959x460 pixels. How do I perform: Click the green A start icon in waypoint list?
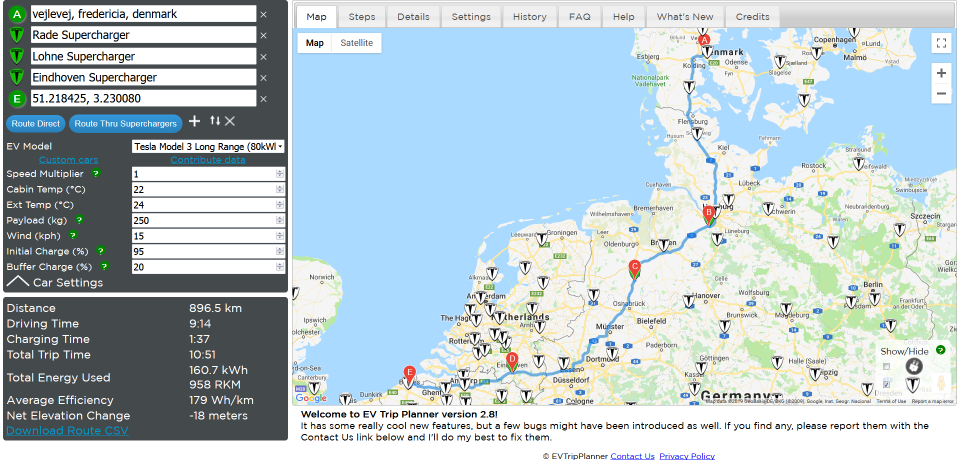17,14
